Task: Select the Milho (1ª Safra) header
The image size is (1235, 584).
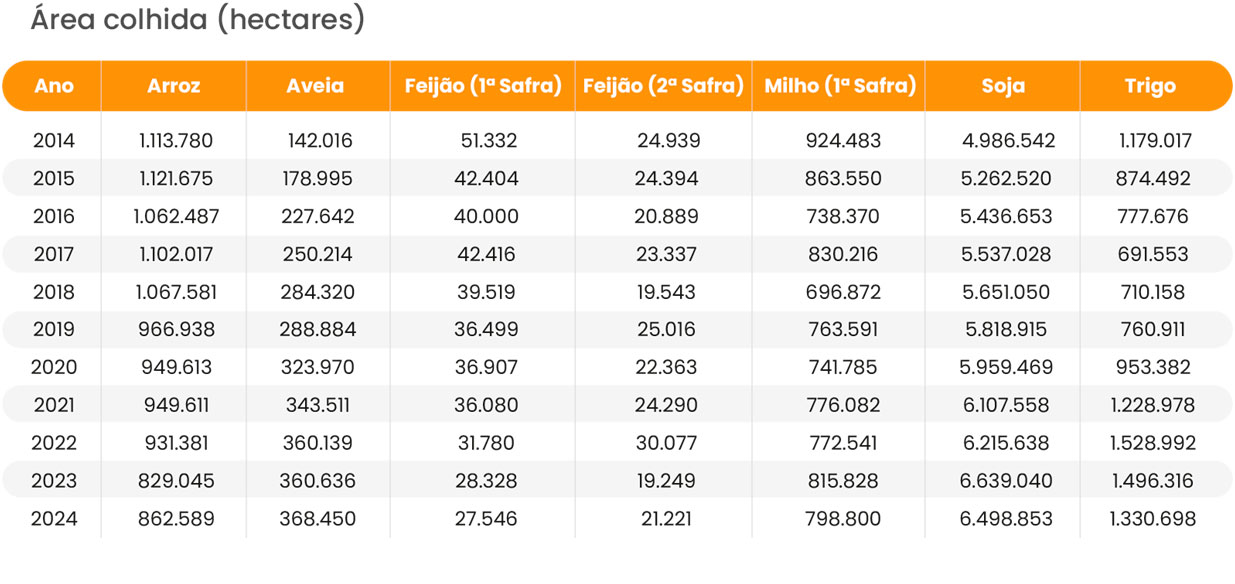Action: click(x=840, y=86)
